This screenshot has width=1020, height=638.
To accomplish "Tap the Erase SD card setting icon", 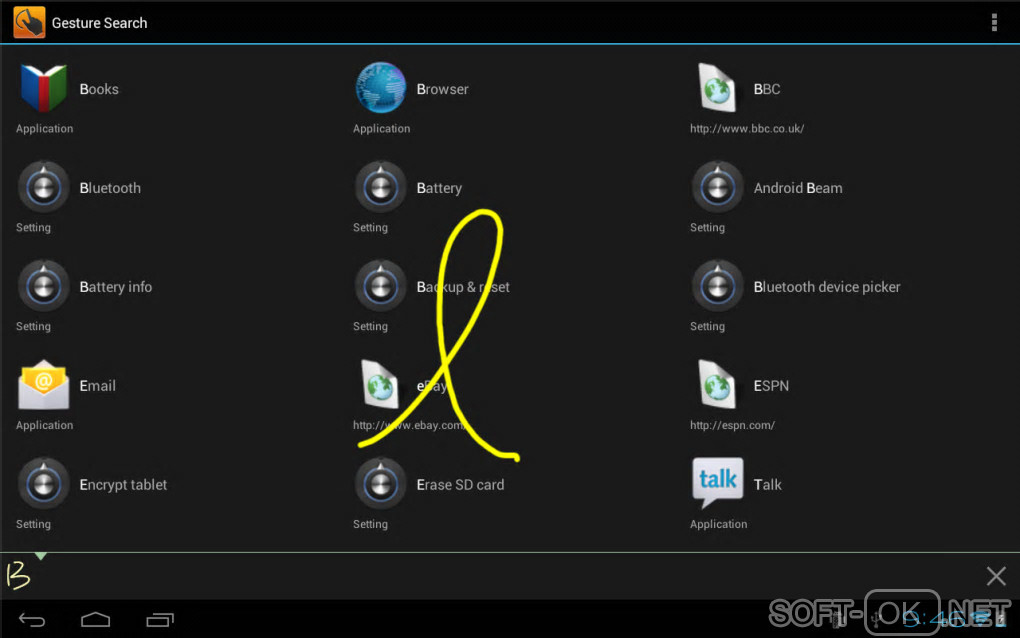I will coord(381,484).
